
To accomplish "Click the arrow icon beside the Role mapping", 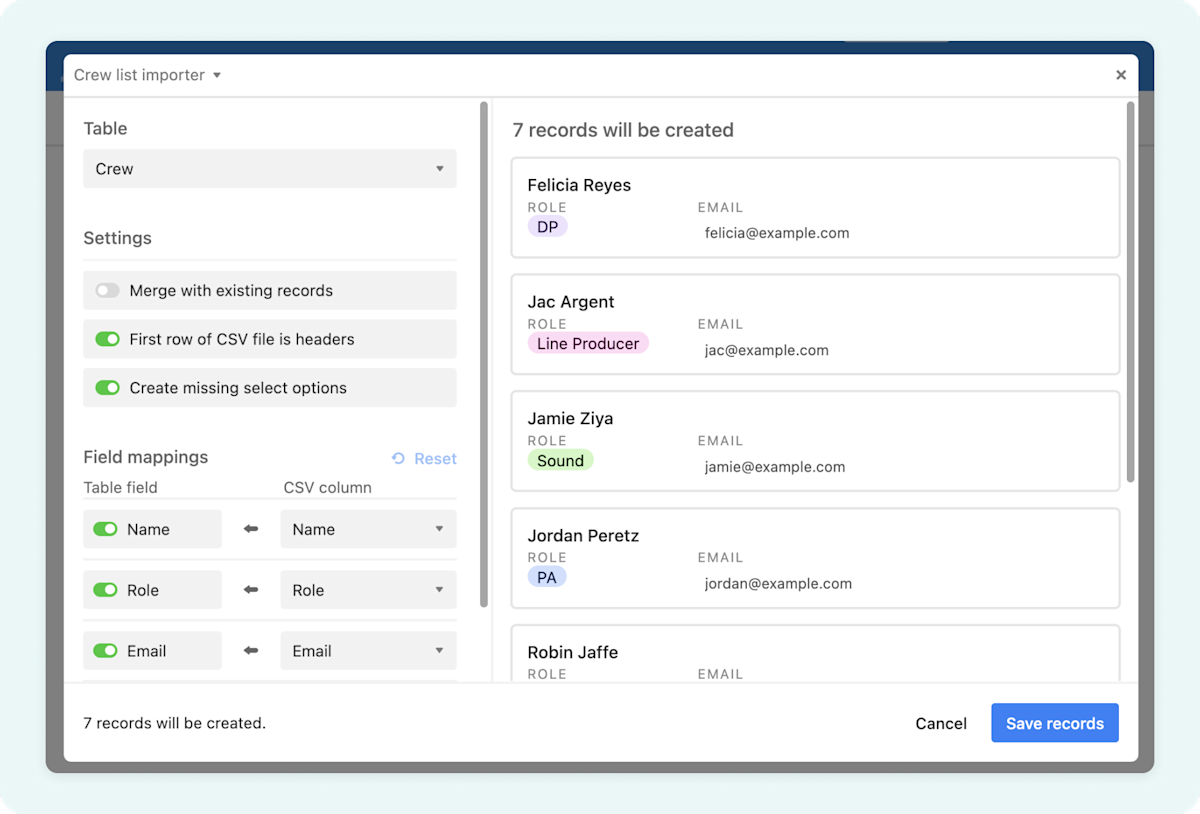I will pyautogui.click(x=250, y=590).
